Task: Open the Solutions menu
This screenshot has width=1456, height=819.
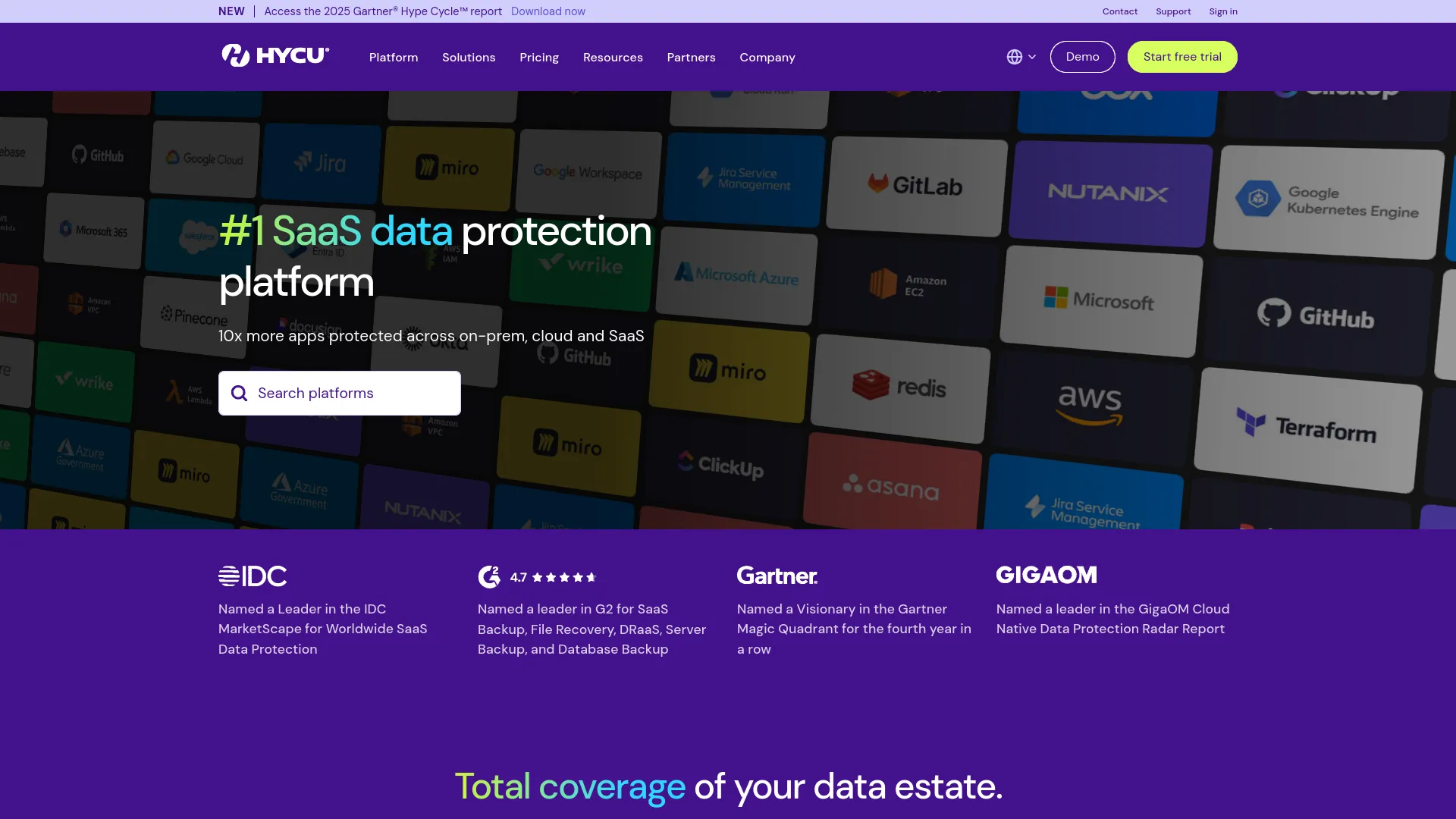Action: pos(469,57)
